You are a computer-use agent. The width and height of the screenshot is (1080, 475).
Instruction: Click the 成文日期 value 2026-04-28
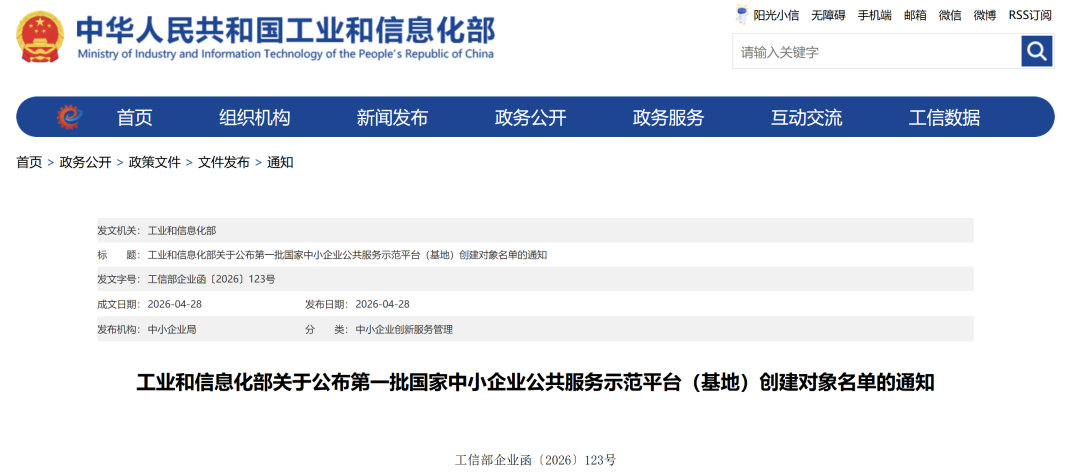(175, 304)
